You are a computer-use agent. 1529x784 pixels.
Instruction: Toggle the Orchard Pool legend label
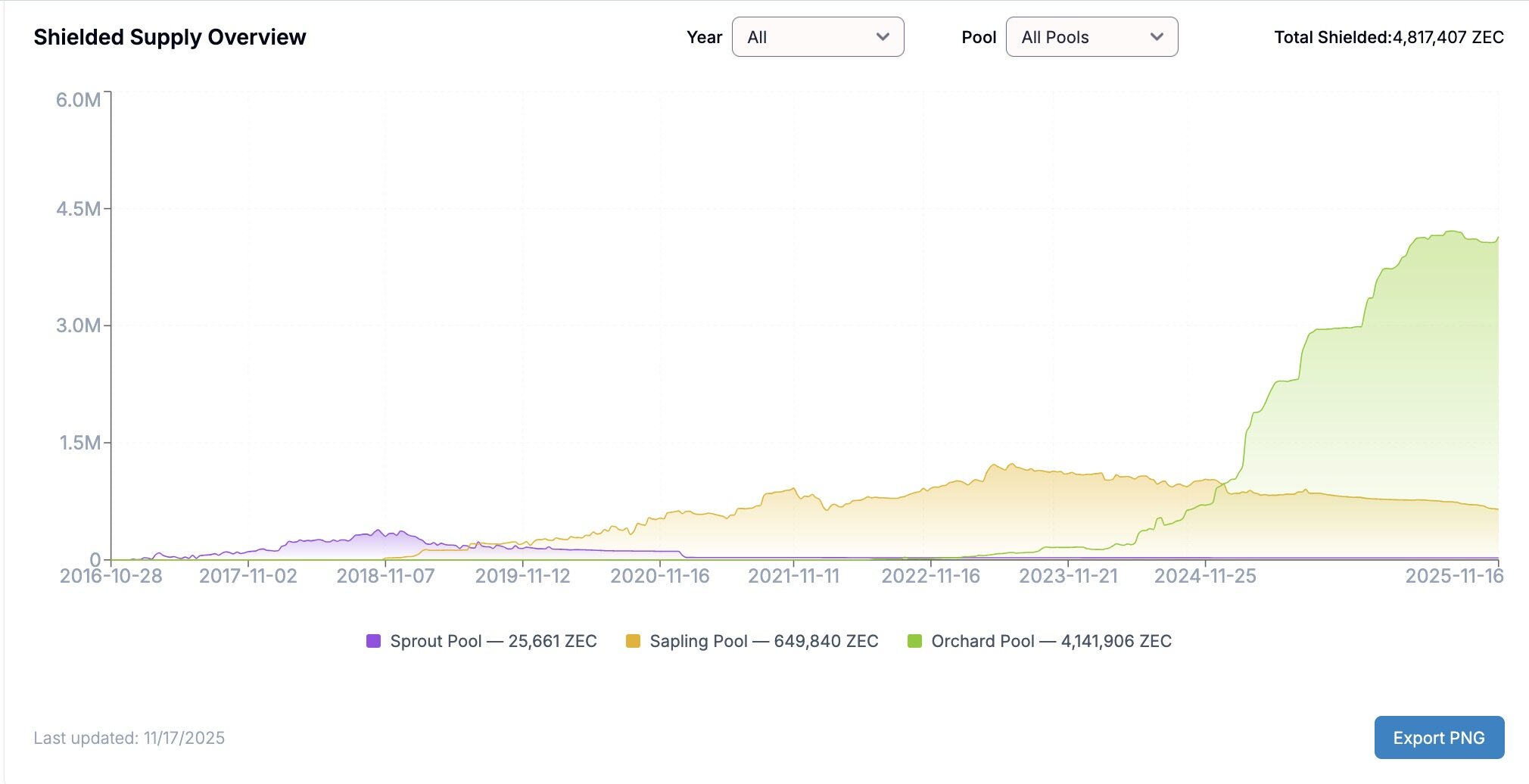click(1051, 641)
